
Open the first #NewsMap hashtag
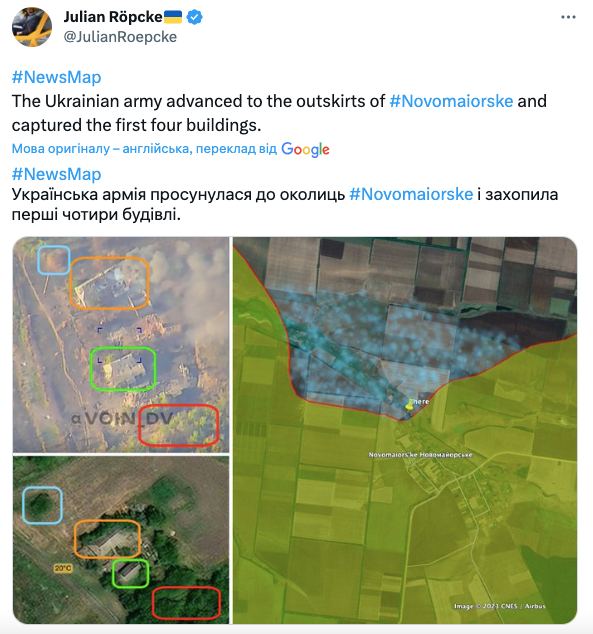coord(57,77)
